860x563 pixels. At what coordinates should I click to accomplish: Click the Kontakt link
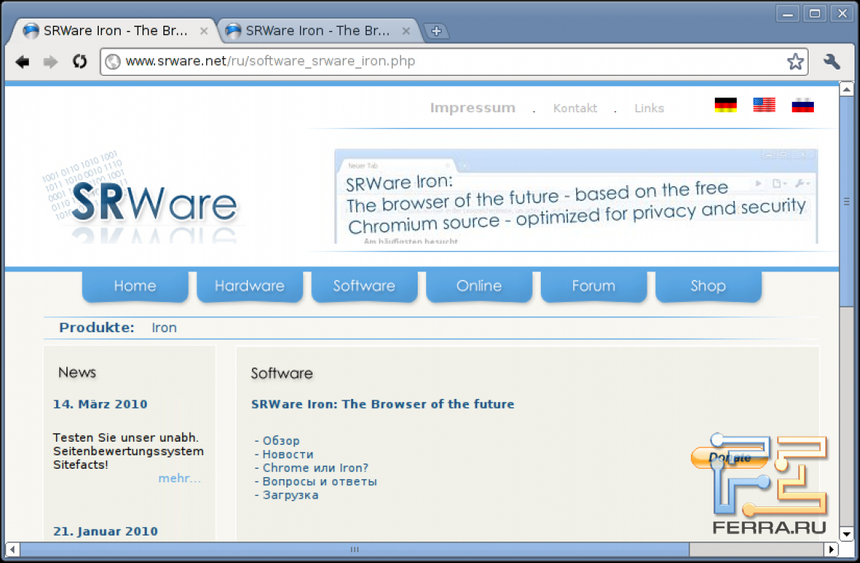[575, 109]
